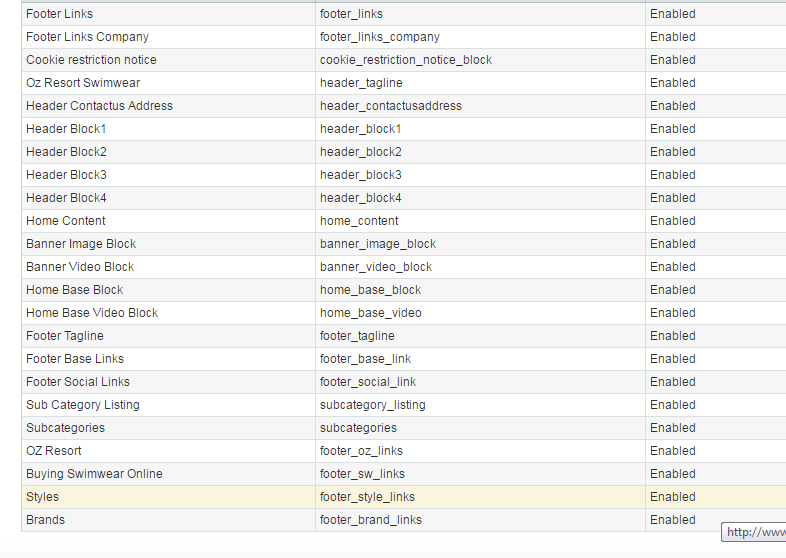This screenshot has width=786, height=558.
Task: Click the Enabled status for Subcategories
Action: tap(672, 428)
